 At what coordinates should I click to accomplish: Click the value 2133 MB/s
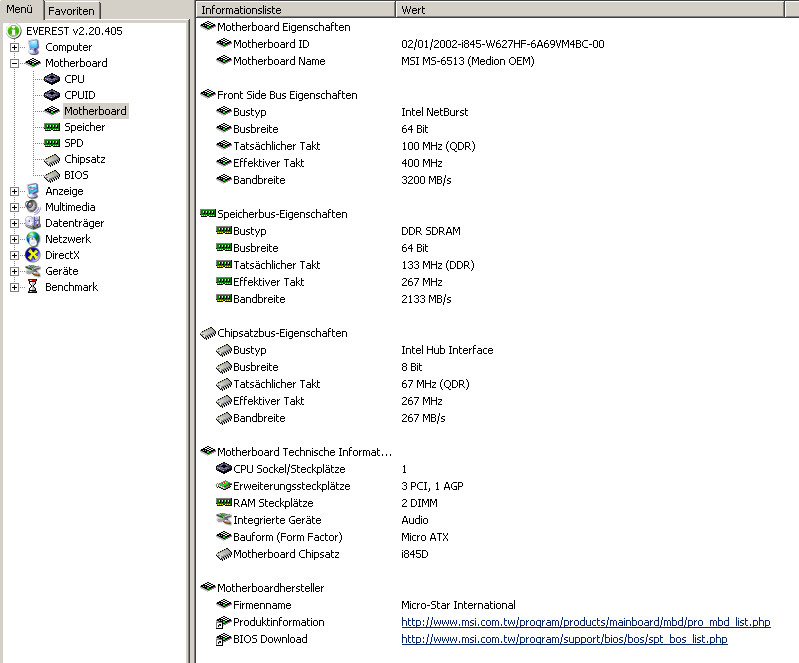426,299
